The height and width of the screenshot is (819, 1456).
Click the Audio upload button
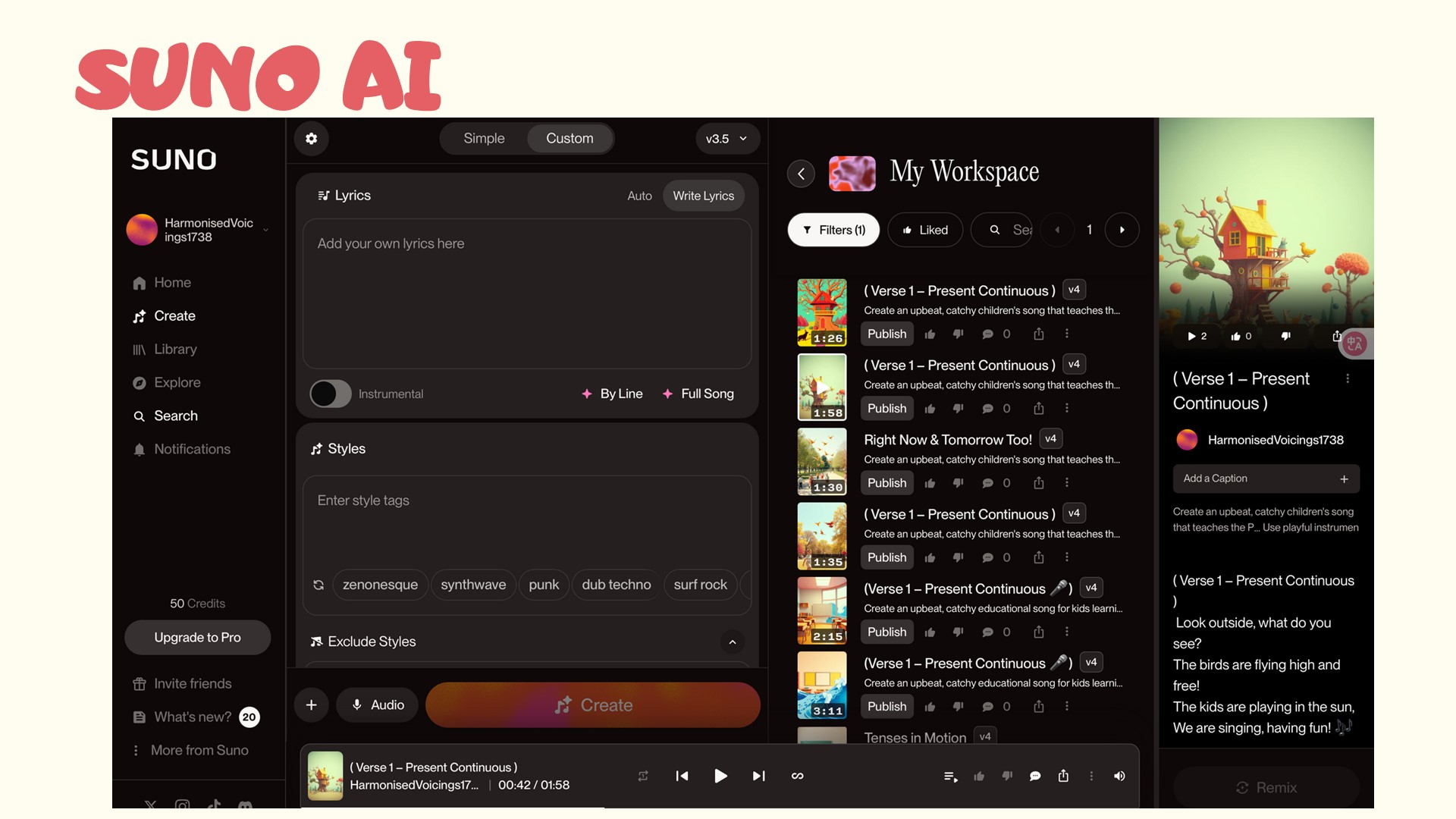point(377,705)
